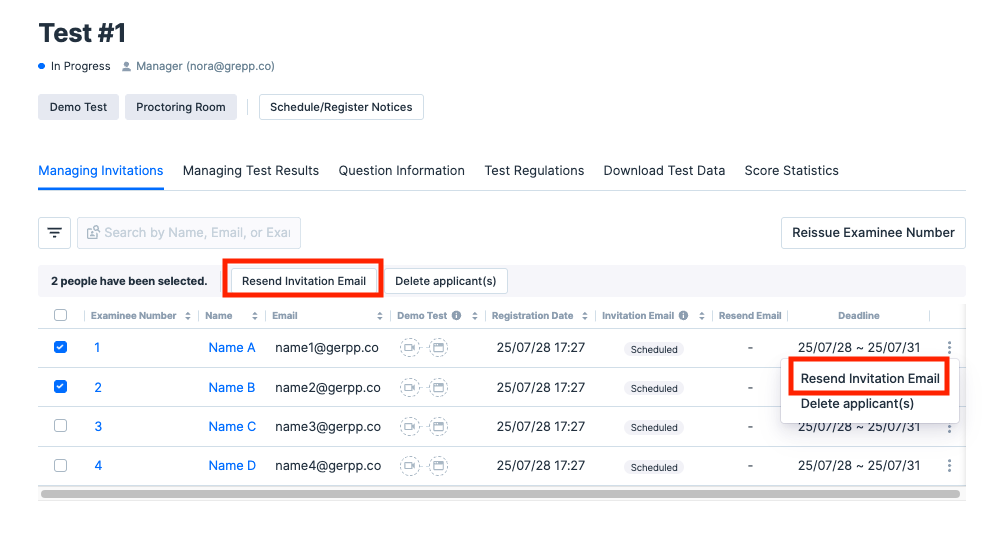Switch to Managing Test Results tab

click(x=251, y=171)
